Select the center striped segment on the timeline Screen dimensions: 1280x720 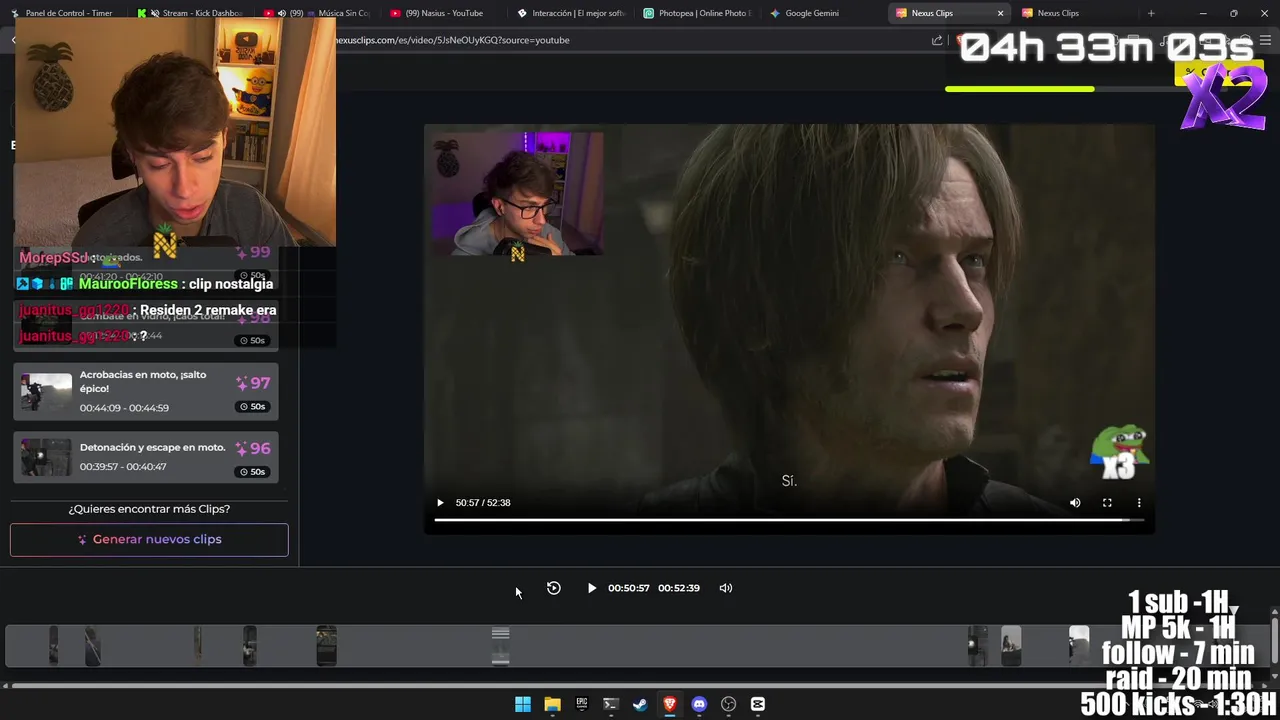coord(501,645)
